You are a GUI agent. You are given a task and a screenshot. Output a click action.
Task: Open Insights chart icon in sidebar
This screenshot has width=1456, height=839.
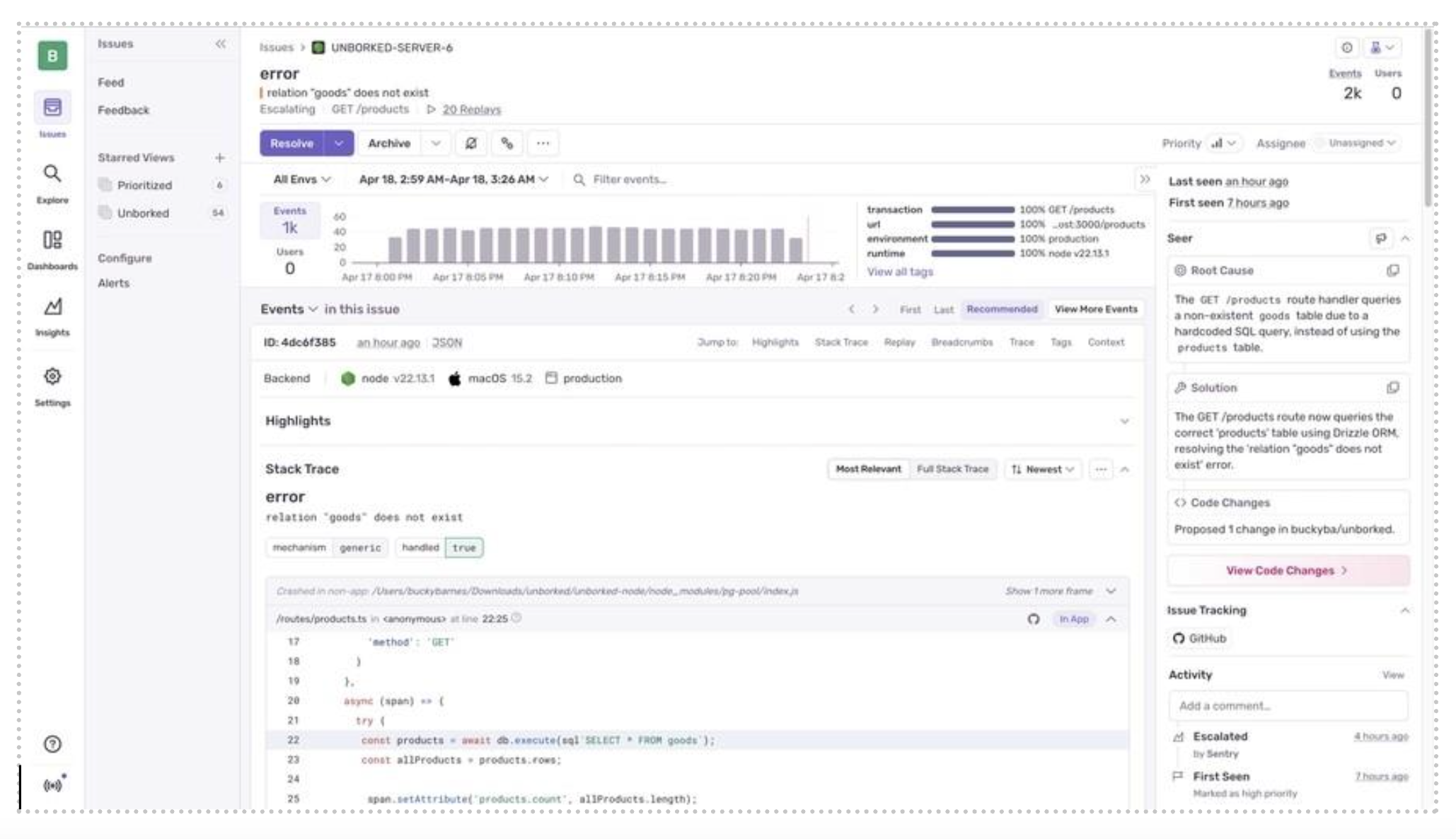tap(52, 307)
